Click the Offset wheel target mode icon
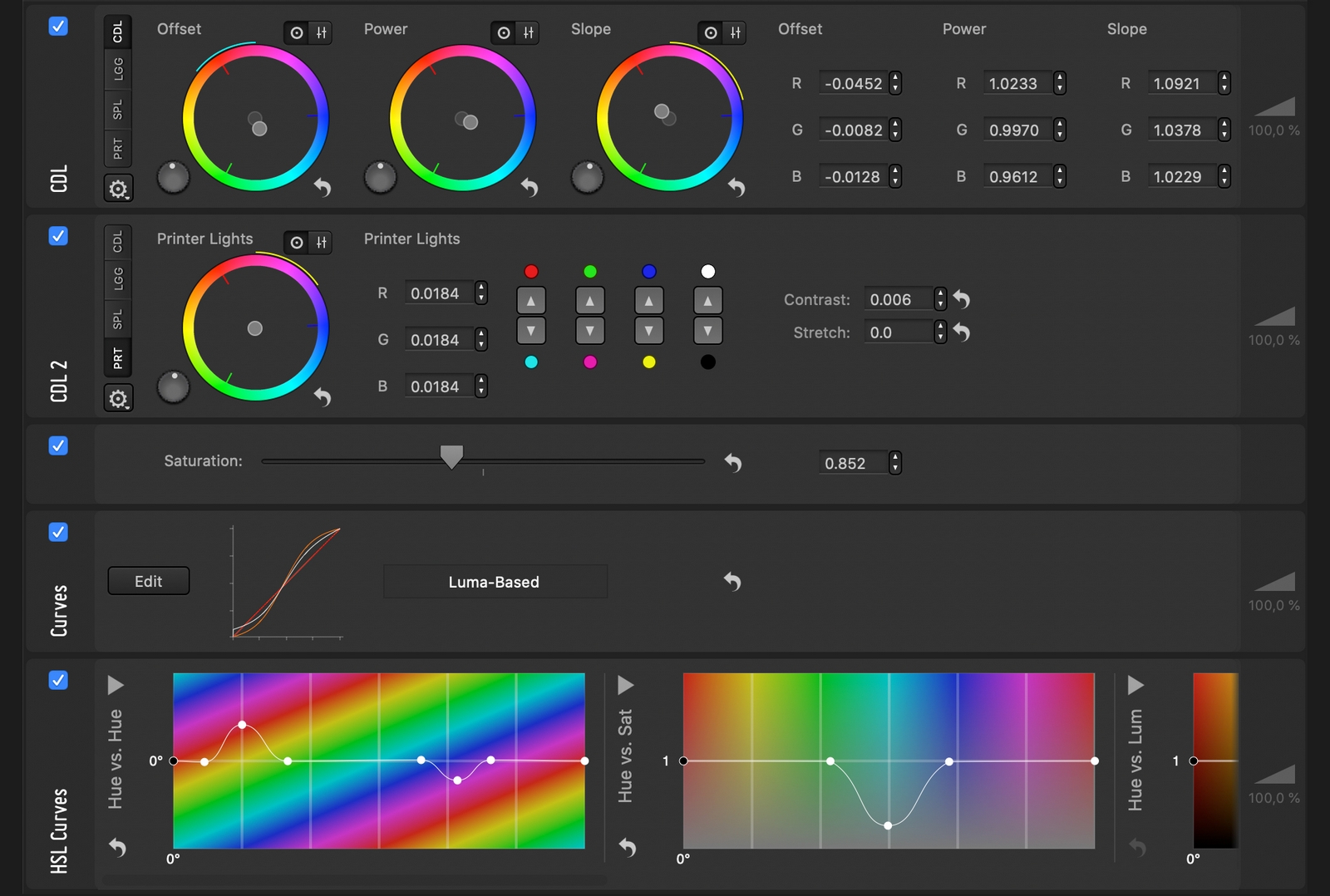1330x896 pixels. click(x=297, y=33)
